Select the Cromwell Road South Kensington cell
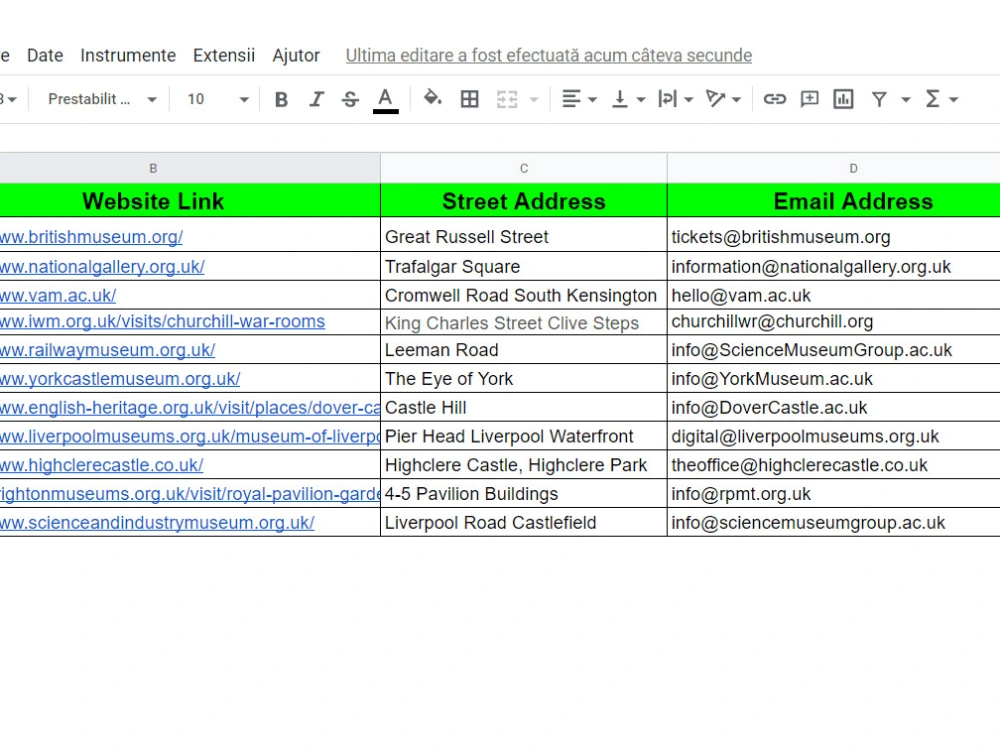 [524, 295]
